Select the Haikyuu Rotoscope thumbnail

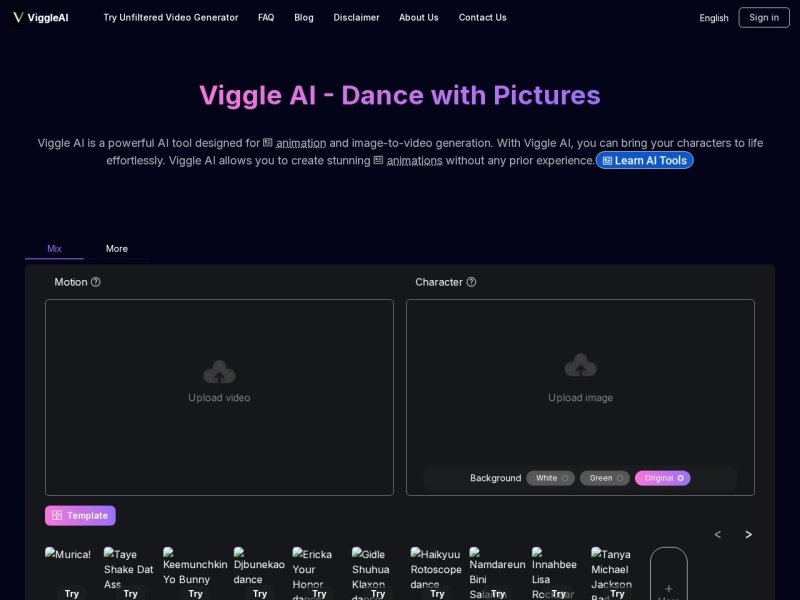(436, 569)
